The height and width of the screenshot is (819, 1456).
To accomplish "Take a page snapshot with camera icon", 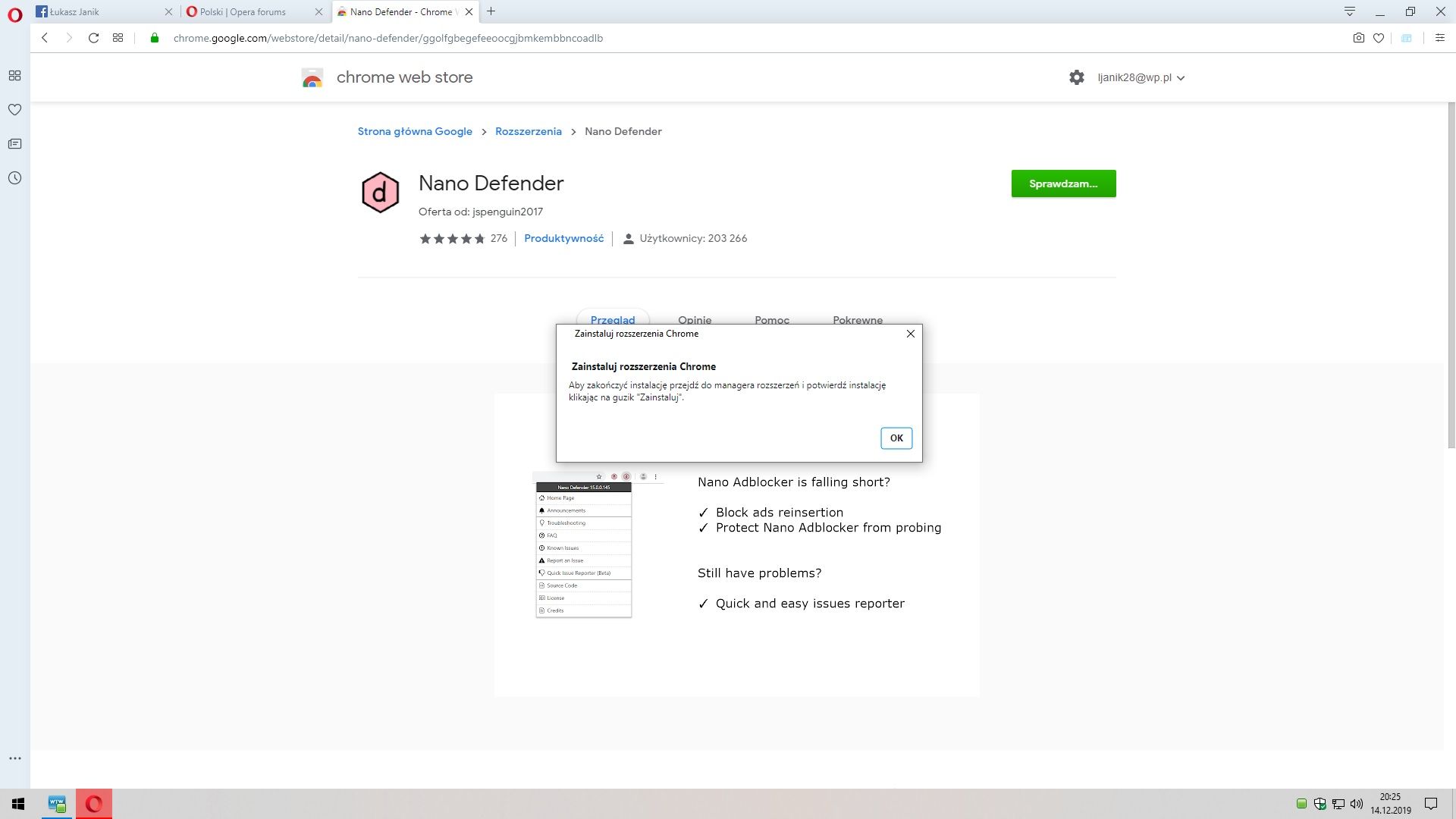I will point(1358,38).
